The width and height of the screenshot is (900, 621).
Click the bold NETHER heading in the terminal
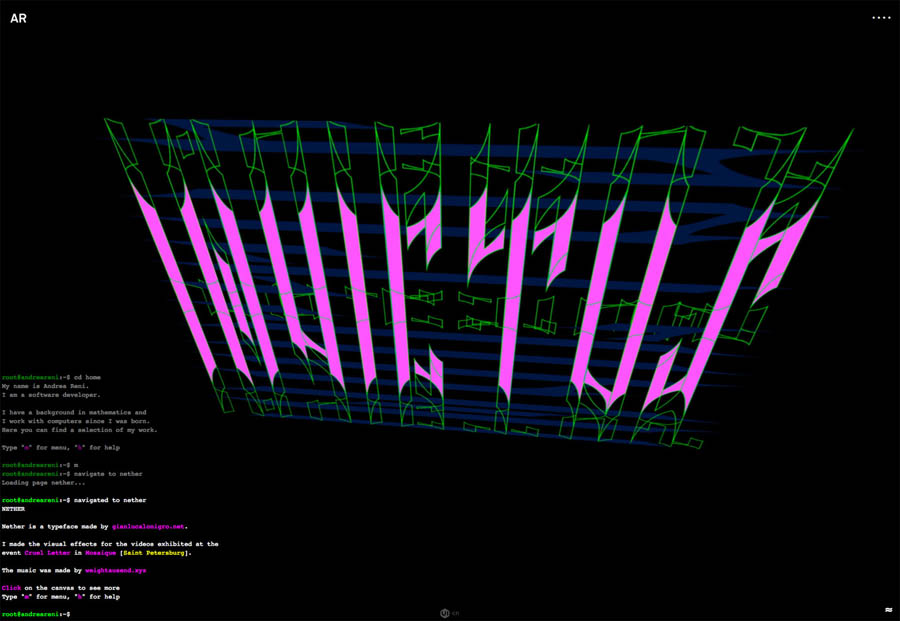coord(14,508)
